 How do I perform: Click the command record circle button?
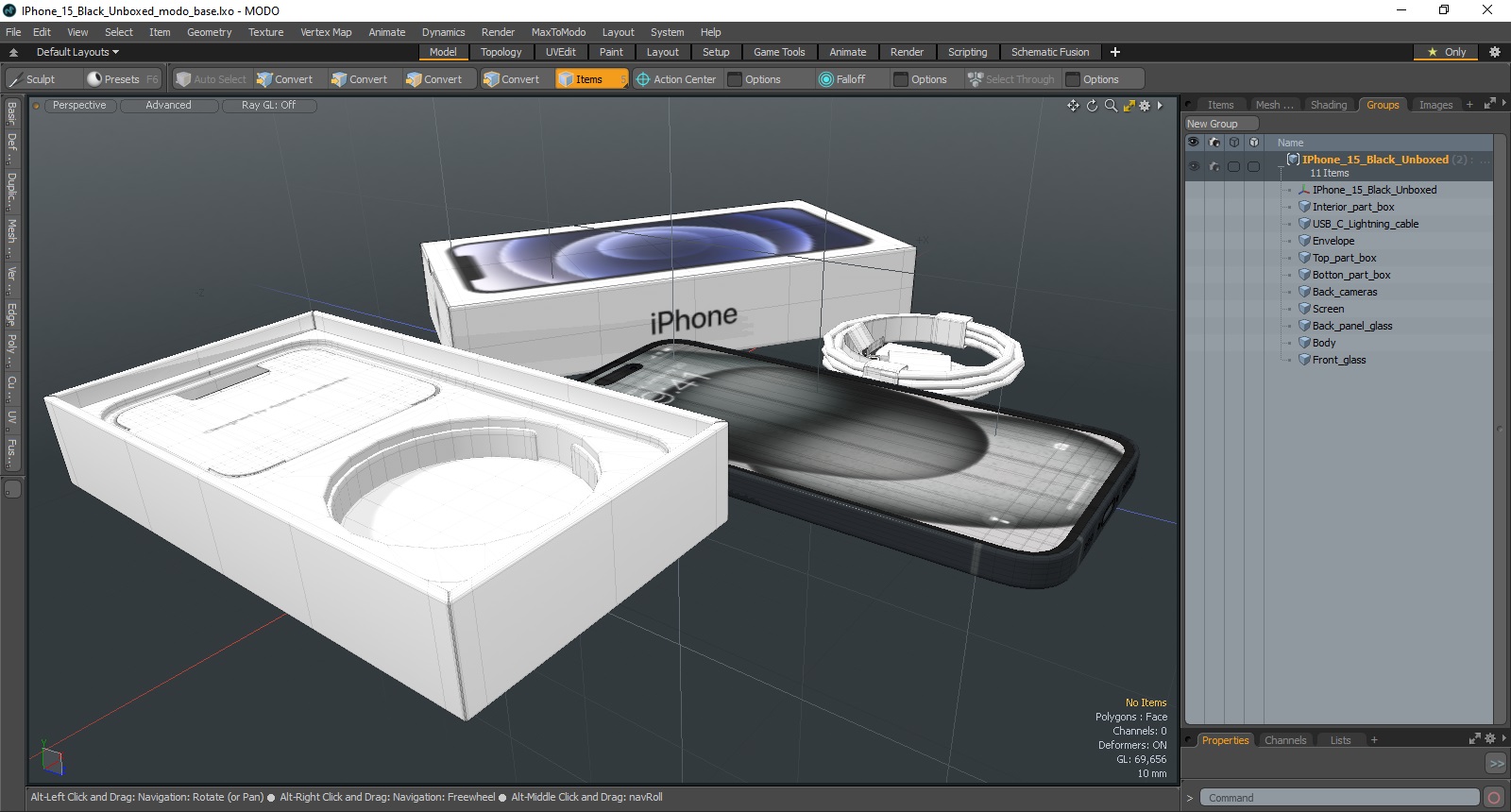1494,798
